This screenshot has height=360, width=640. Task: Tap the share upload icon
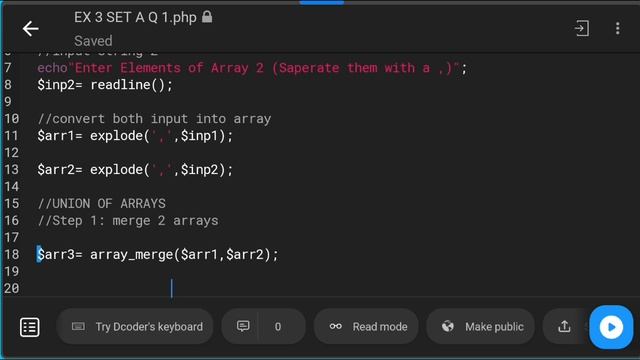(564, 327)
